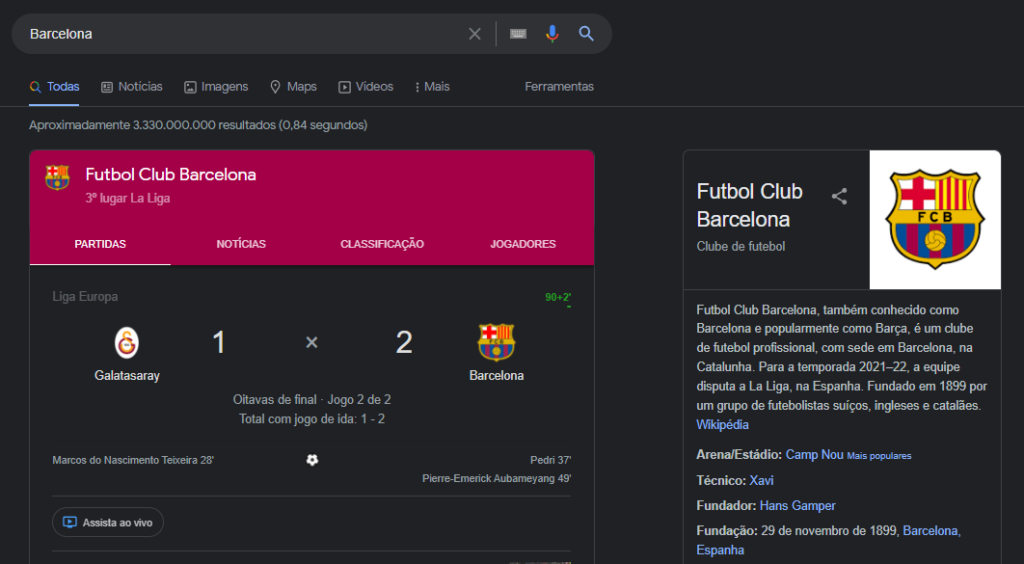Open the Wikipédia link

pyautogui.click(x=722, y=424)
